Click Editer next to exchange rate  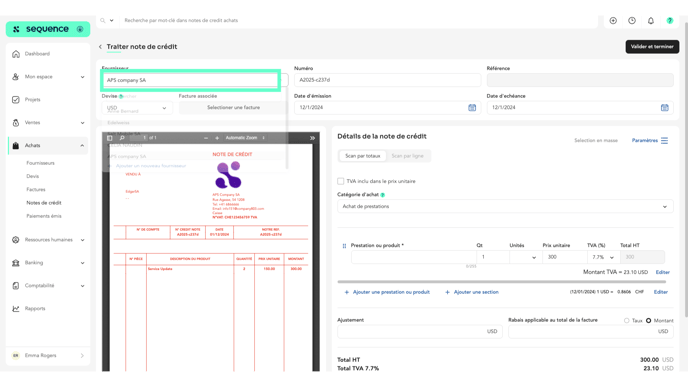tap(661, 292)
